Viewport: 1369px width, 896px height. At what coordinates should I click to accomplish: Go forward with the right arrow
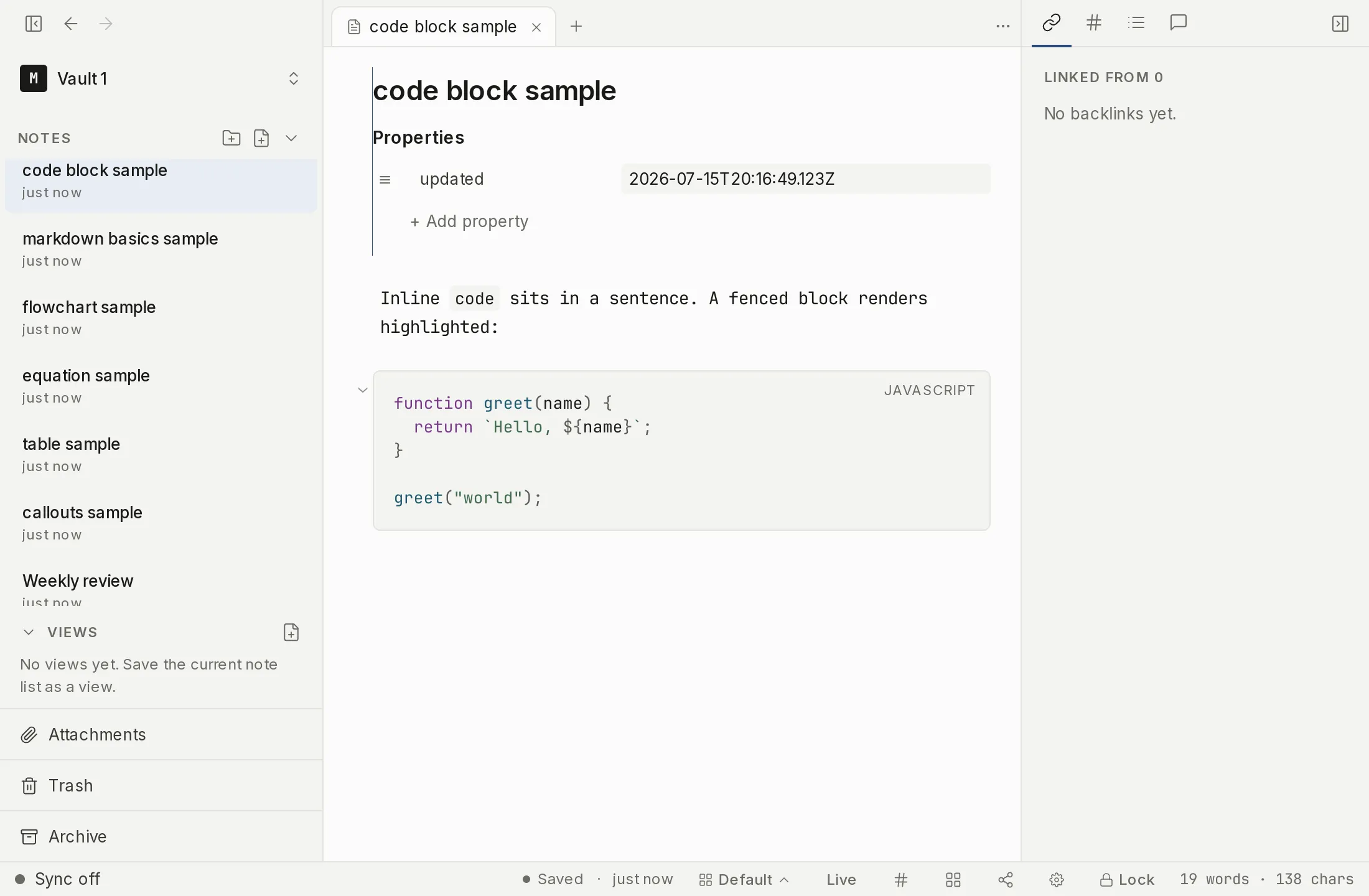point(106,24)
